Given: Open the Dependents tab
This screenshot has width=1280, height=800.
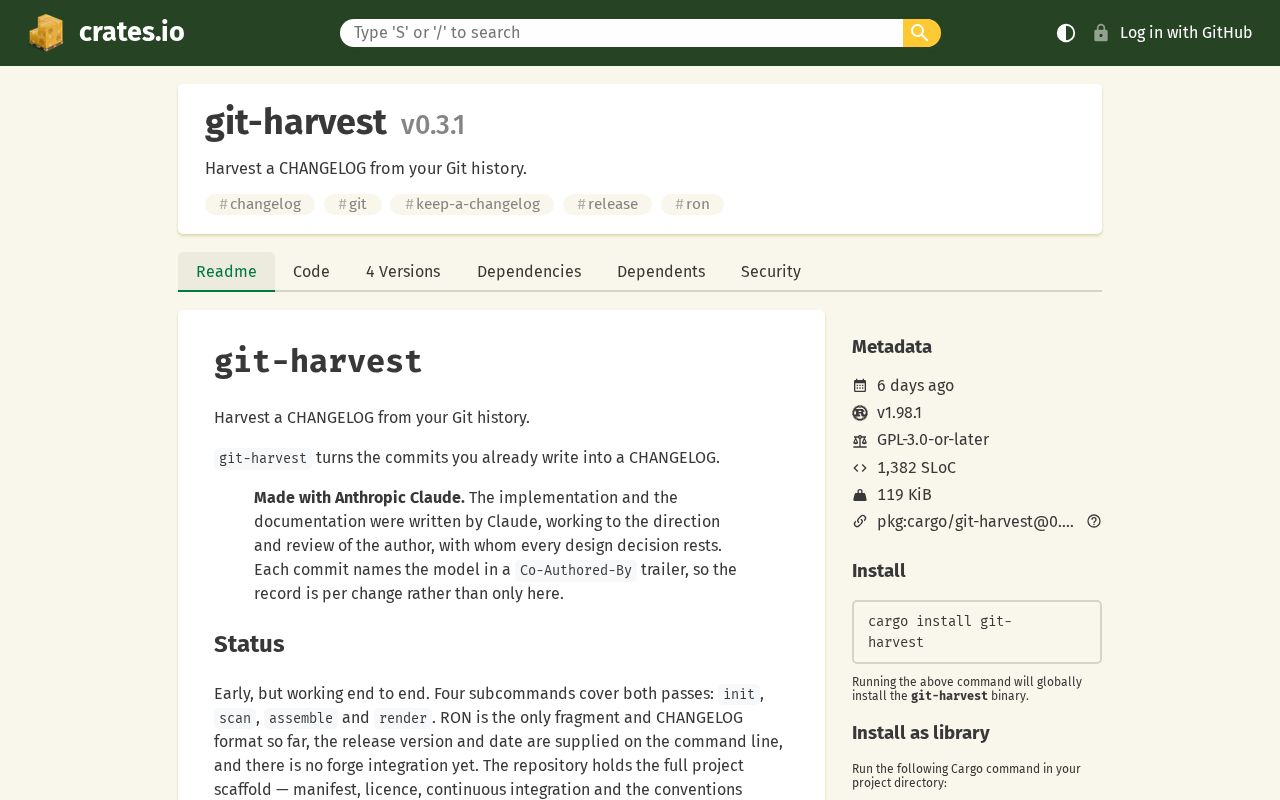Looking at the screenshot, I should click(x=661, y=272).
